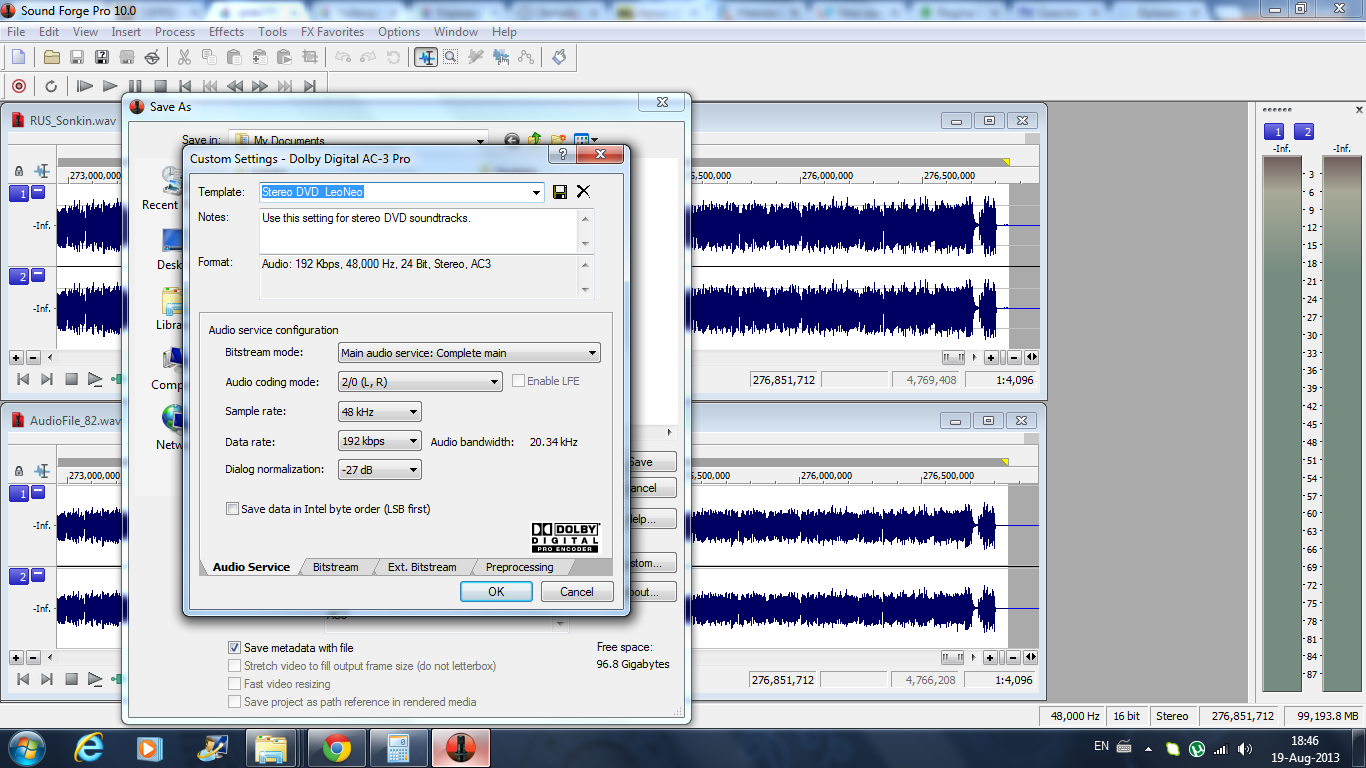This screenshot has width=1366, height=768.
Task: Click the Record button in transport bar
Action: point(18,86)
